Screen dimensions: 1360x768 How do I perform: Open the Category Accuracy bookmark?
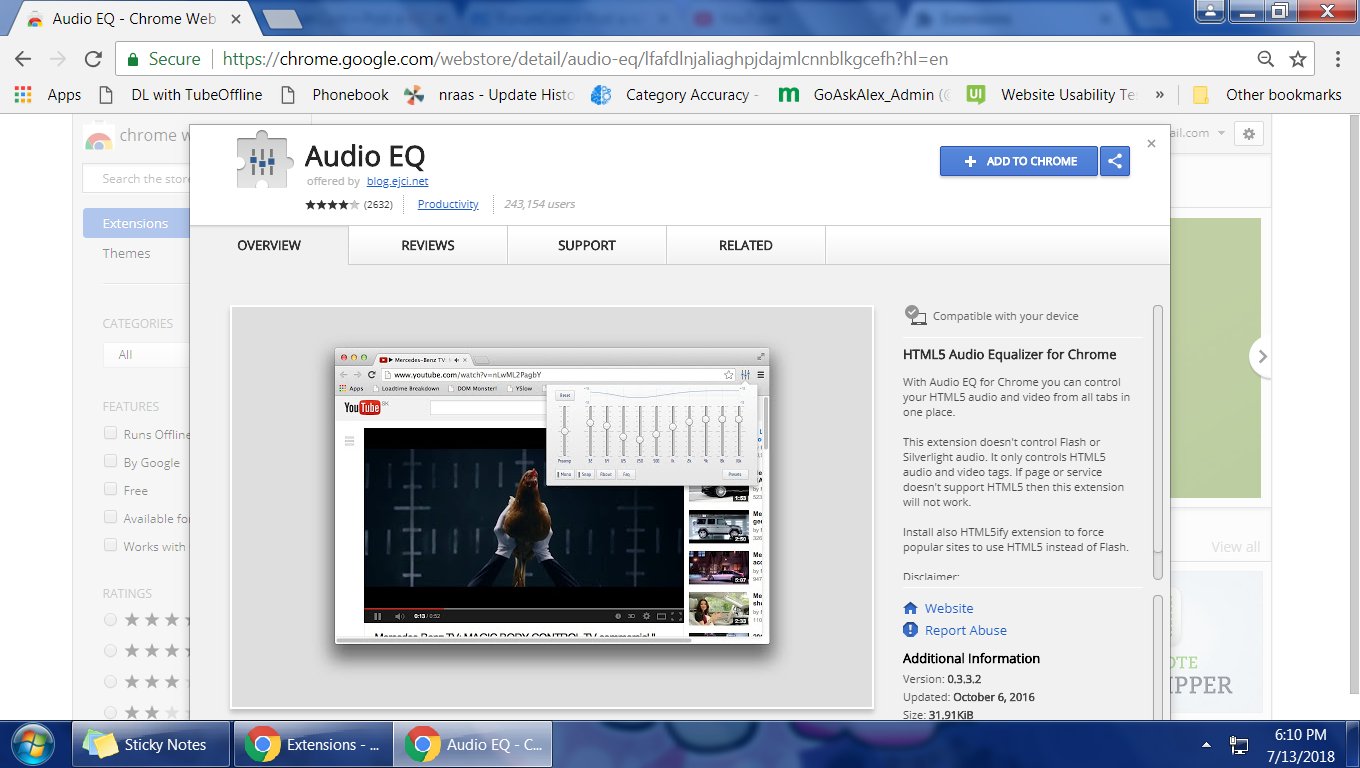coord(675,94)
